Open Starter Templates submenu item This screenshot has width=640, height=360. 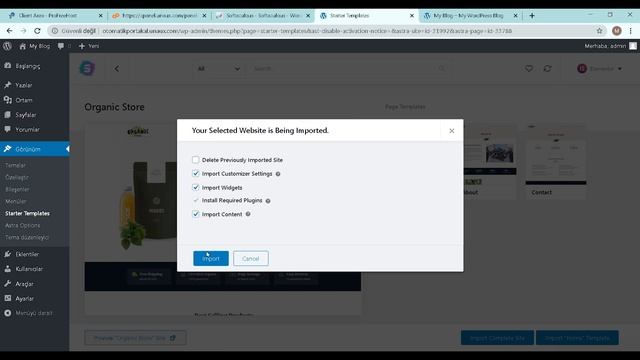pyautogui.click(x=27, y=213)
